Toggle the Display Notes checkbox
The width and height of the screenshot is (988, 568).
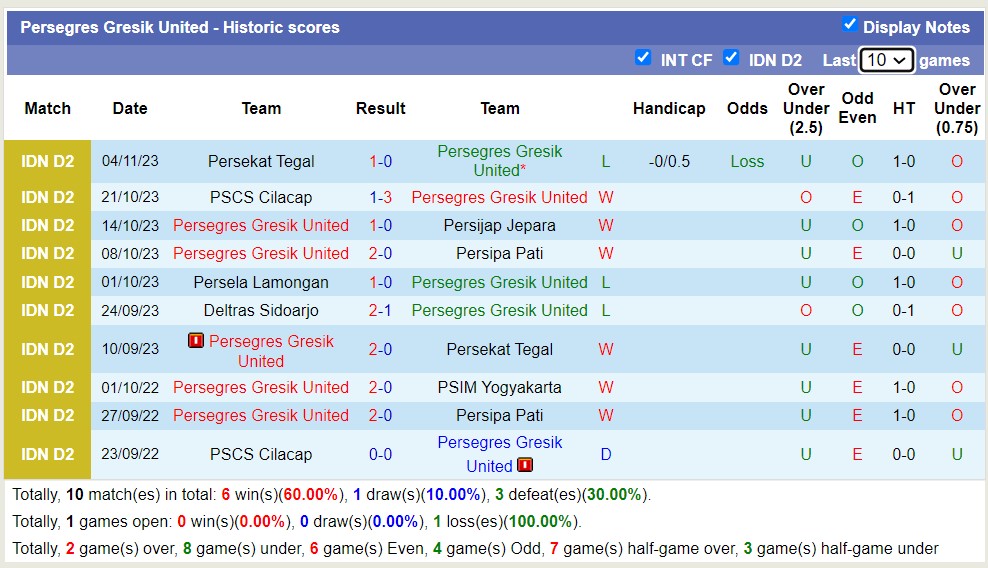click(x=849, y=25)
